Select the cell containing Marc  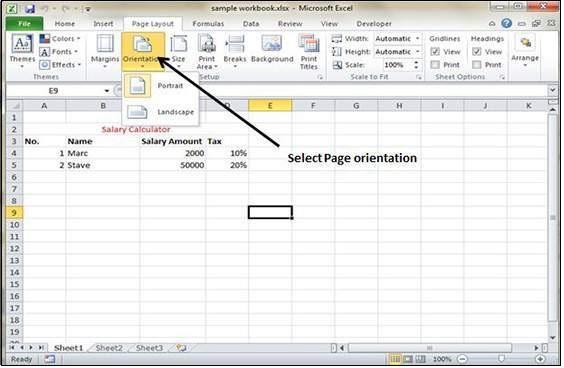tap(103, 153)
